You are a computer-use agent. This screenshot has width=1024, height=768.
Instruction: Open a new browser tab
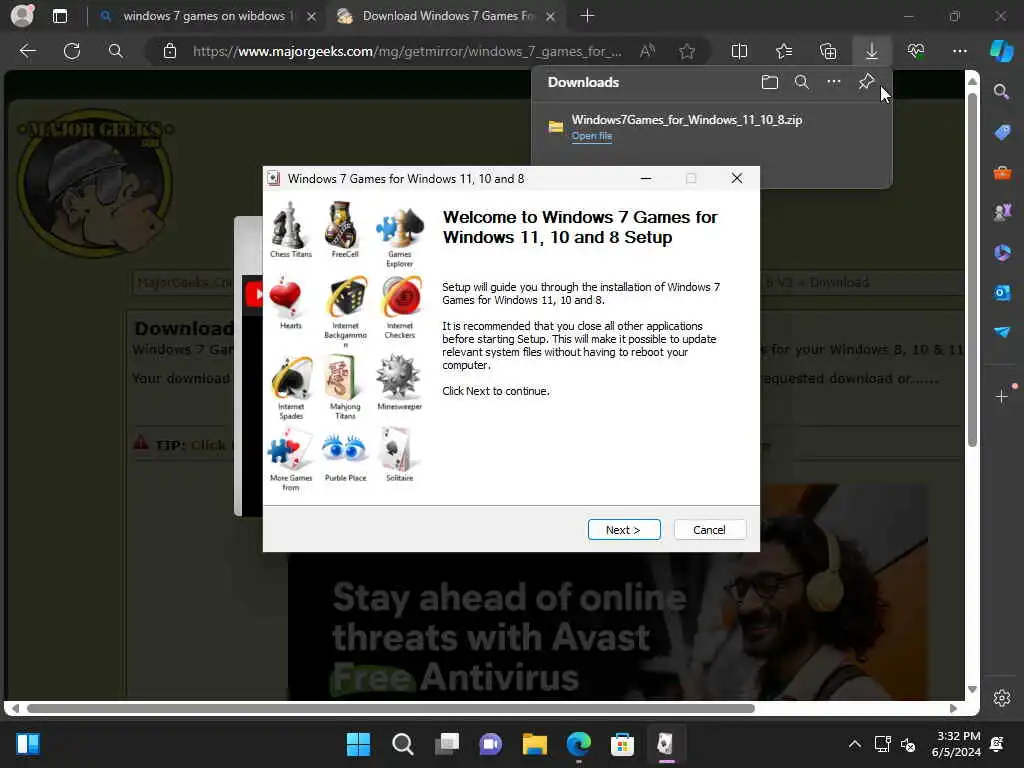point(587,16)
